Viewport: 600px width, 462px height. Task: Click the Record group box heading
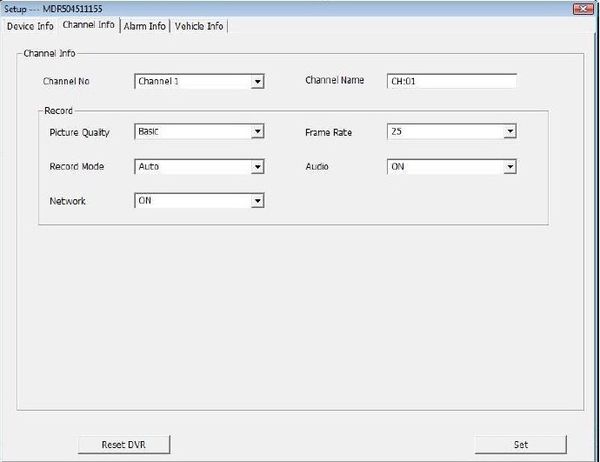(x=58, y=110)
